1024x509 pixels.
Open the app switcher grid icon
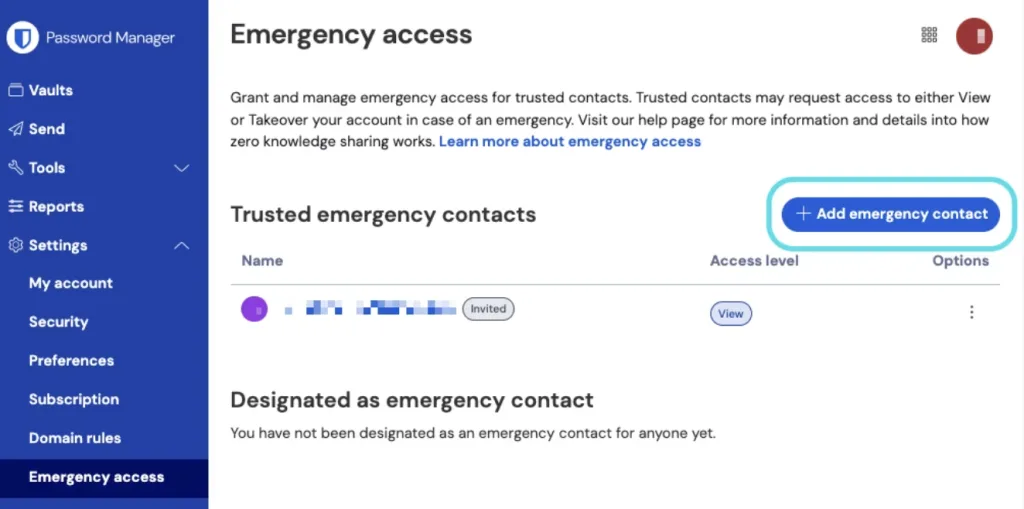click(x=929, y=35)
